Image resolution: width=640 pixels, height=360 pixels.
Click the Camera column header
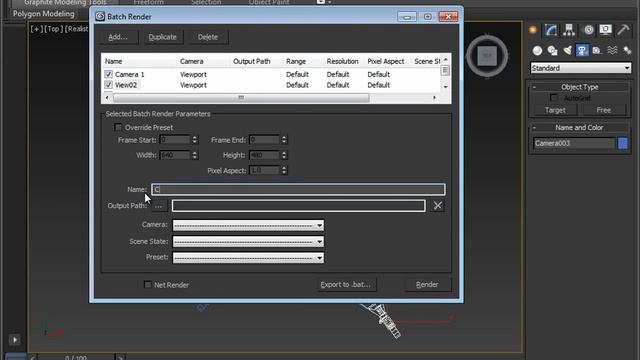[191, 61]
